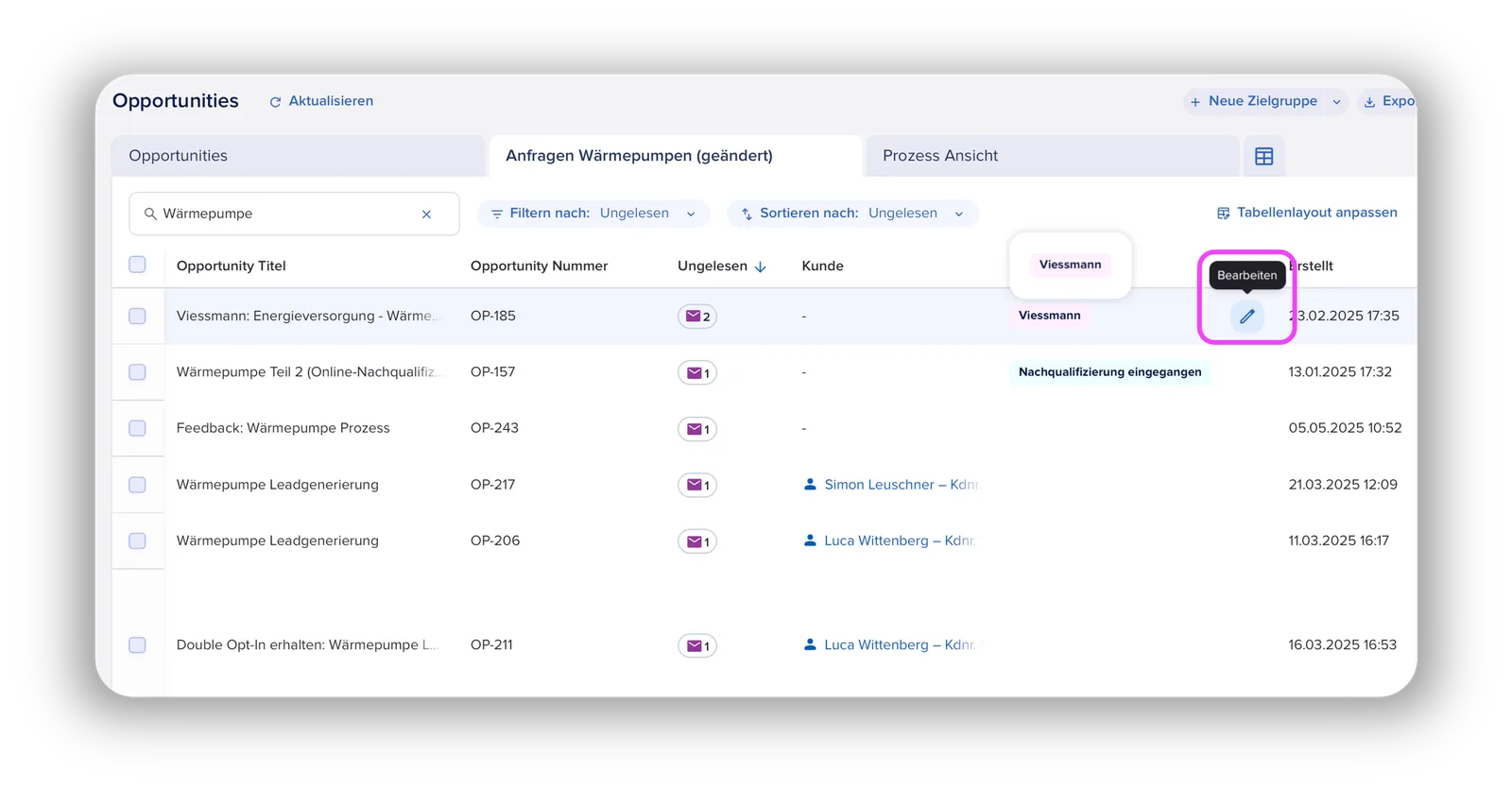Select the OP-217 row checkbox
This screenshot has width=1512, height=790.
click(x=137, y=485)
